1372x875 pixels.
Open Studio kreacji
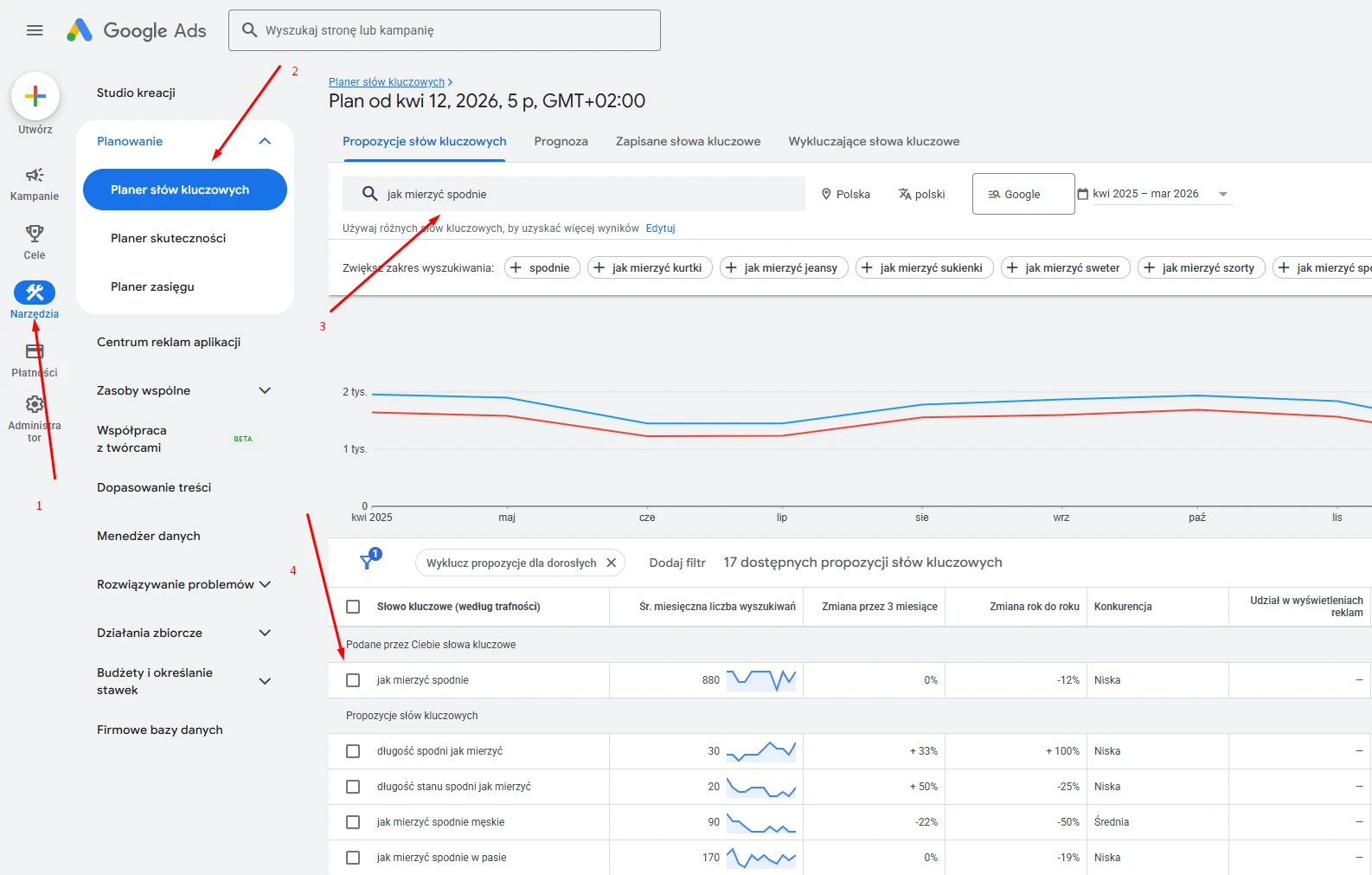click(136, 93)
